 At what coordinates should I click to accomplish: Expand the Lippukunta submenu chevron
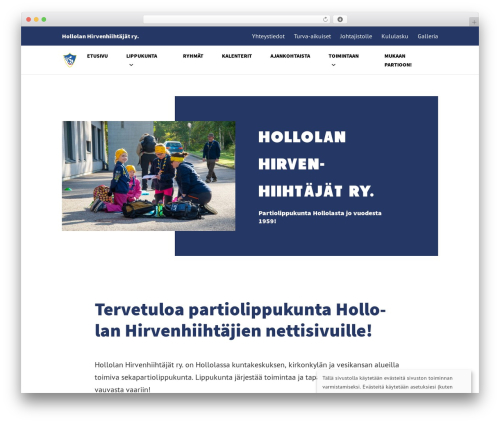pyautogui.click(x=131, y=65)
